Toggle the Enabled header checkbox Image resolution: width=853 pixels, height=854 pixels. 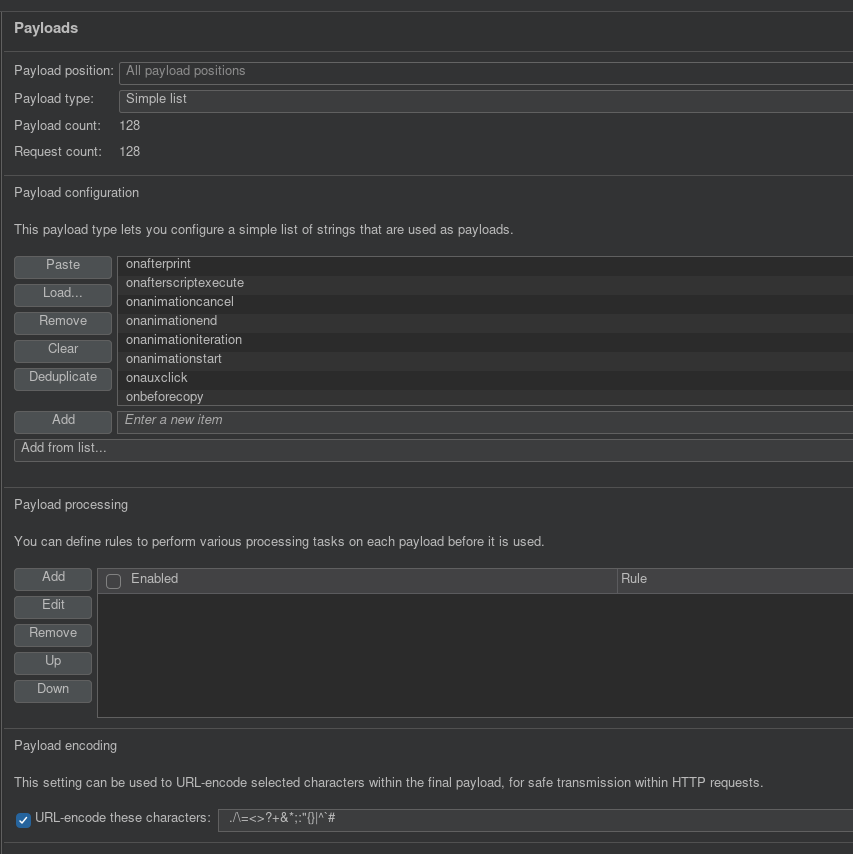pos(114,581)
